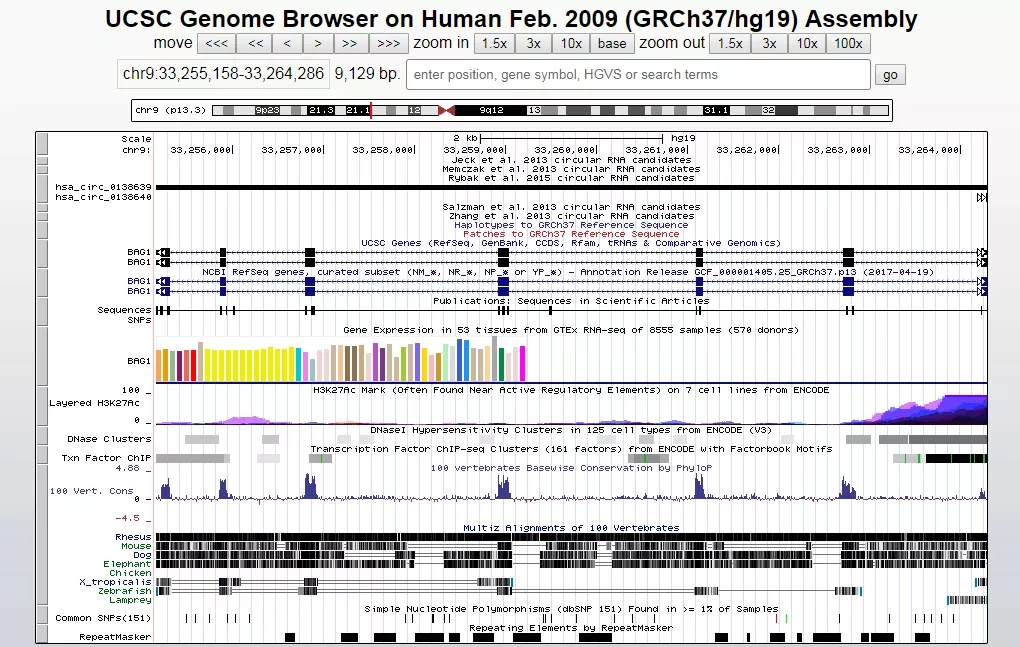Click the Mouse alignment row label
Viewport: 1020px width, 647px height.
(x=136, y=546)
